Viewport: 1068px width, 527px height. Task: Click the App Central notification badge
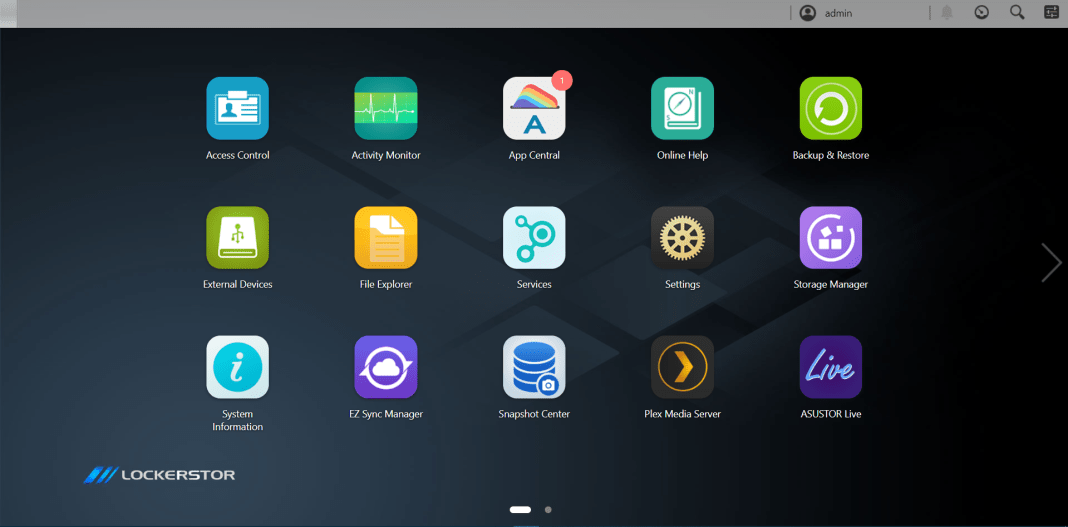562,80
